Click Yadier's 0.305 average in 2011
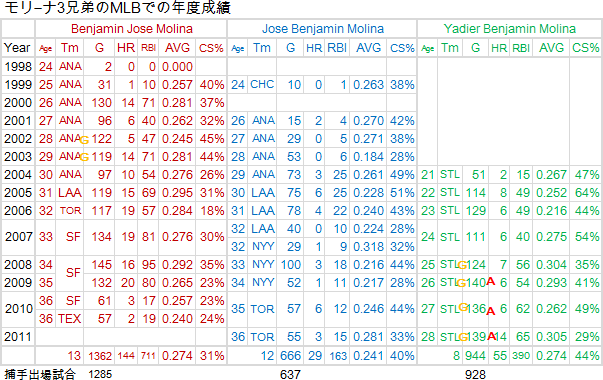This screenshot has width=603, height=380. (x=551, y=337)
